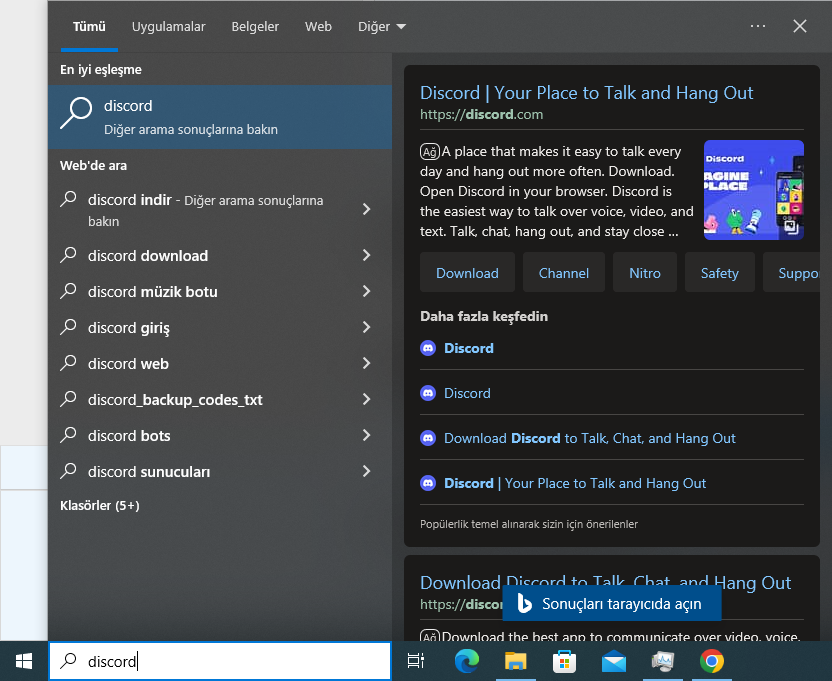
Task: Open the Discord Your Place to Talk headline
Action: pos(586,93)
